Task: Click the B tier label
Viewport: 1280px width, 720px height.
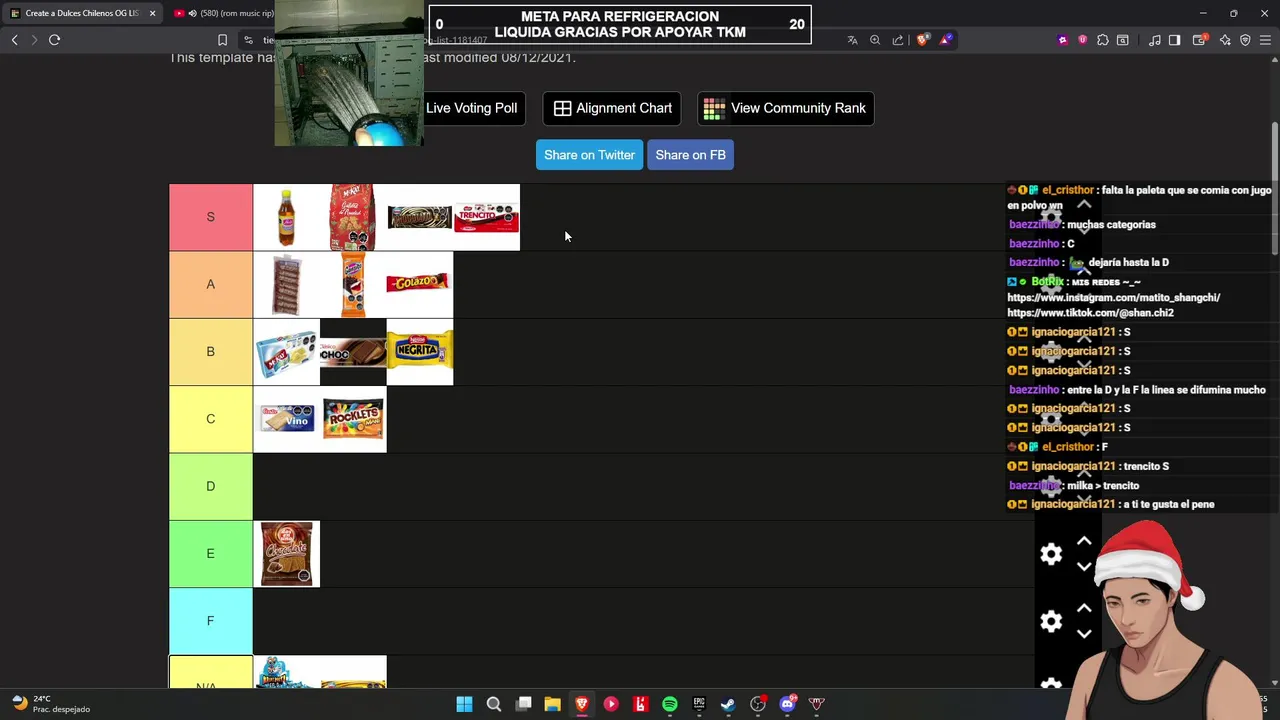Action: coord(211,351)
